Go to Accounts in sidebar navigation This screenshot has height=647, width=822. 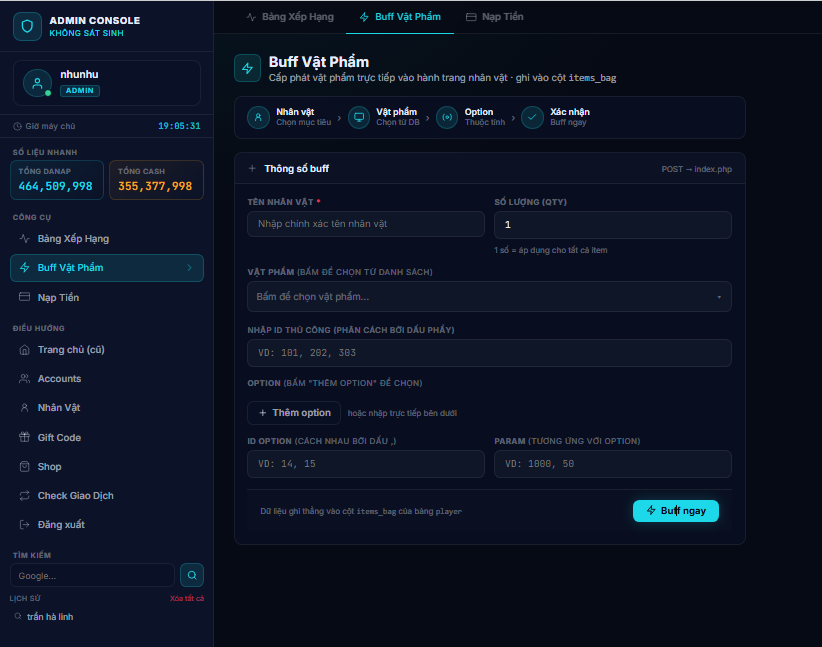click(107, 379)
